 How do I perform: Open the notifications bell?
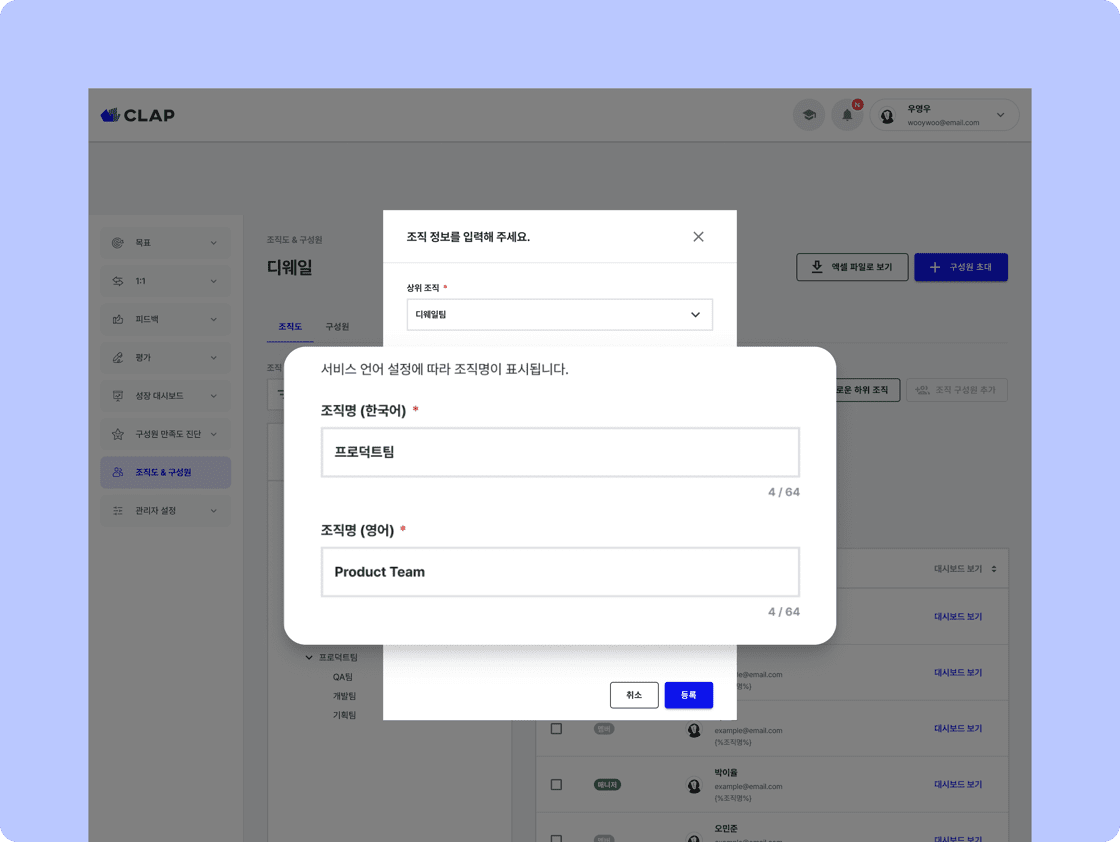[847, 115]
